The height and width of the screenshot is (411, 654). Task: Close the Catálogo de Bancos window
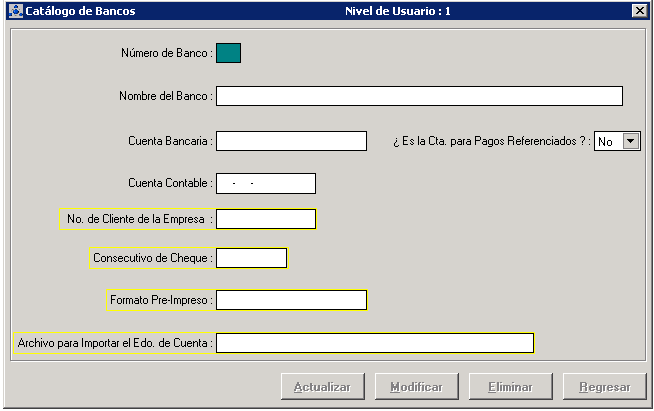point(639,11)
